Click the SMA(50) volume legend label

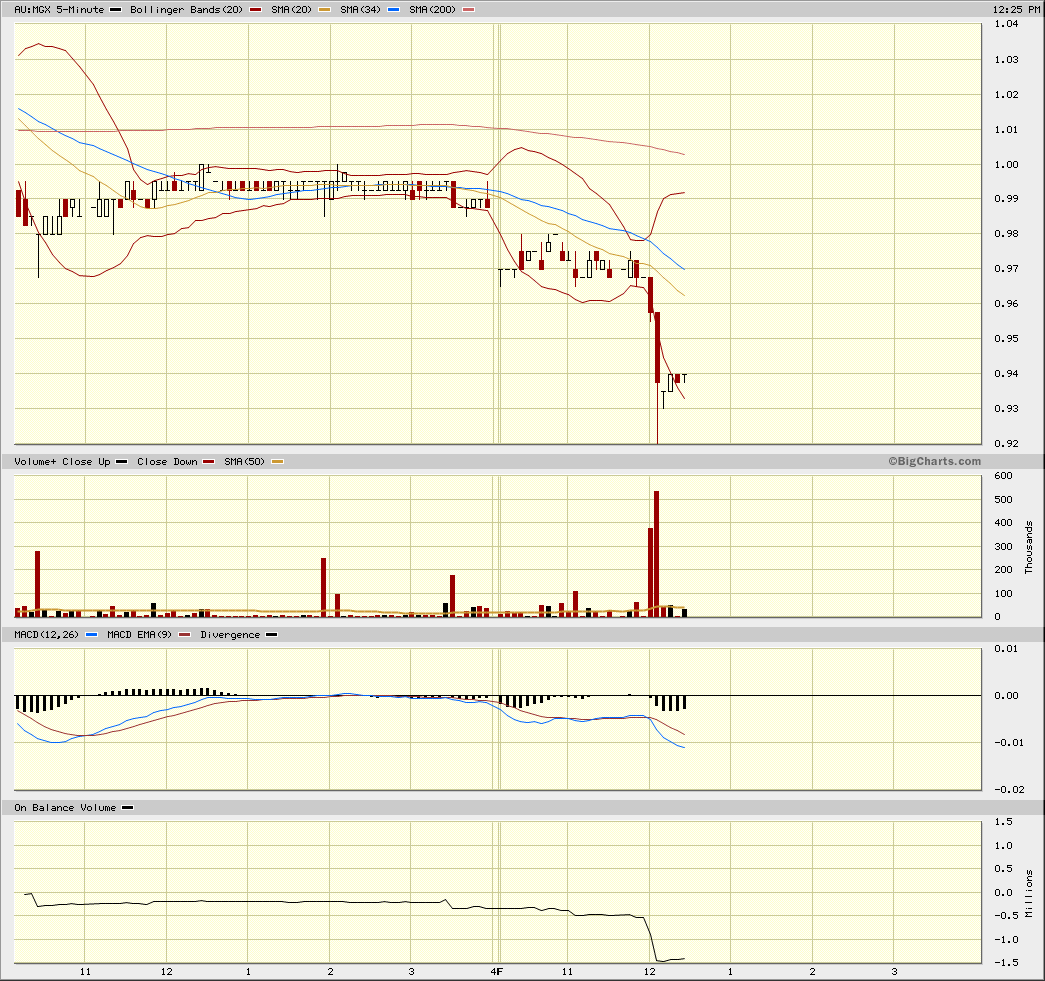(x=244, y=461)
